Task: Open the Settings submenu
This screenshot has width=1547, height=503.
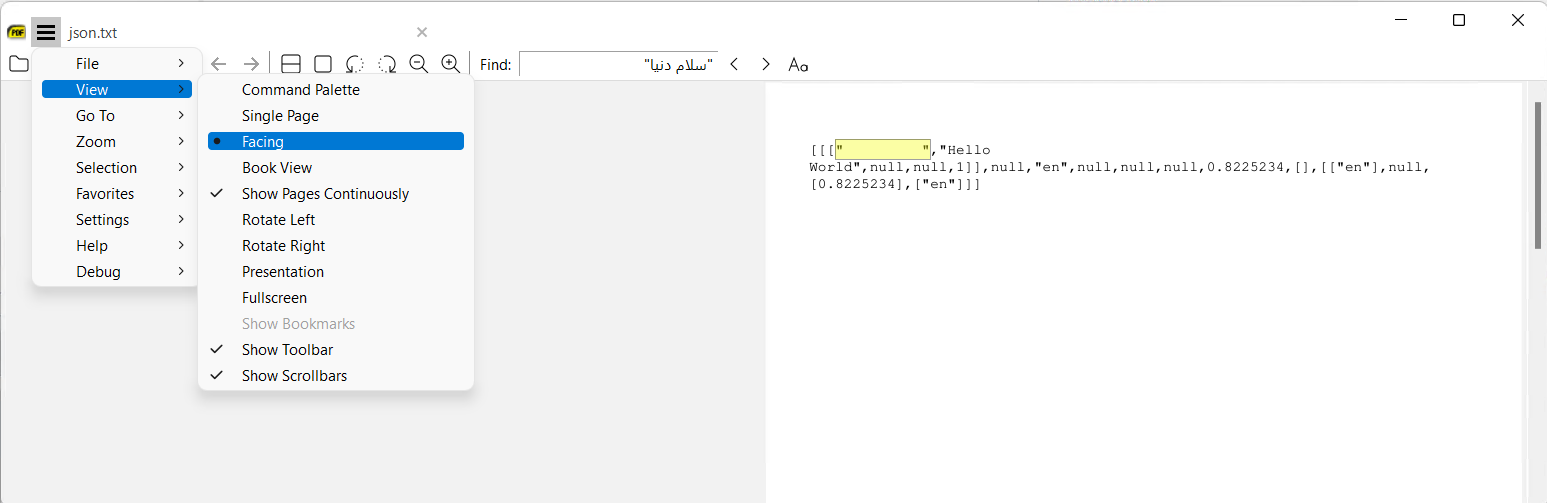Action: pyautogui.click(x=117, y=219)
